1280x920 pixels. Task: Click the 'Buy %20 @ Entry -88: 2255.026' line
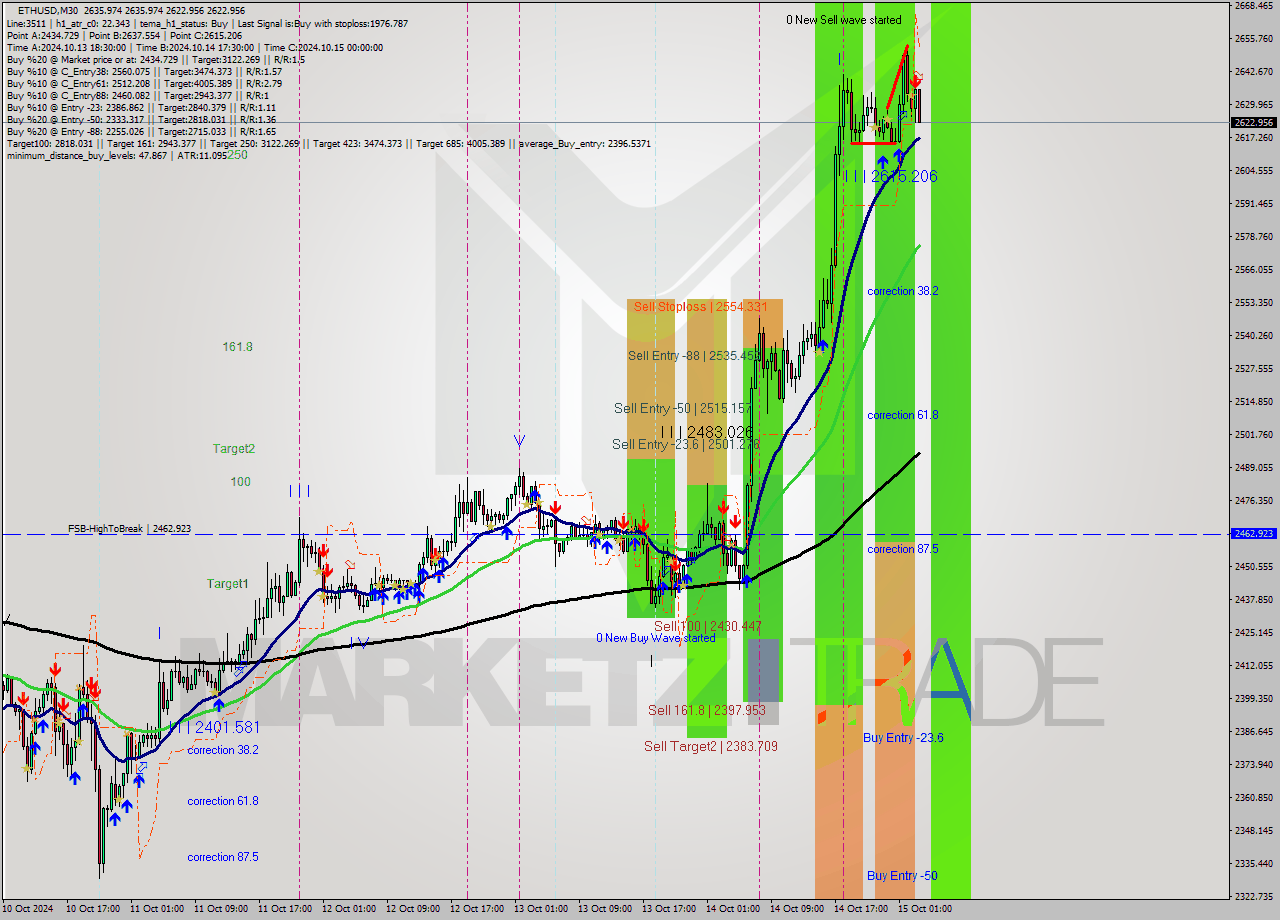[x=141, y=131]
